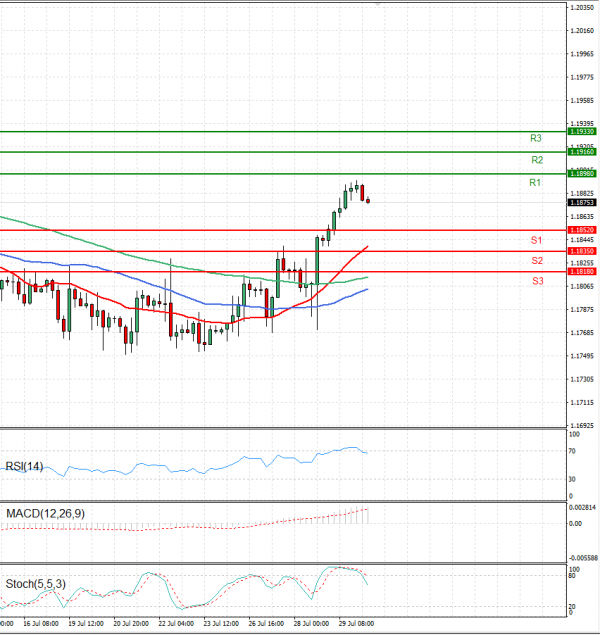Click the 1.20350 price axis value
600x635 pixels.
coord(582,8)
